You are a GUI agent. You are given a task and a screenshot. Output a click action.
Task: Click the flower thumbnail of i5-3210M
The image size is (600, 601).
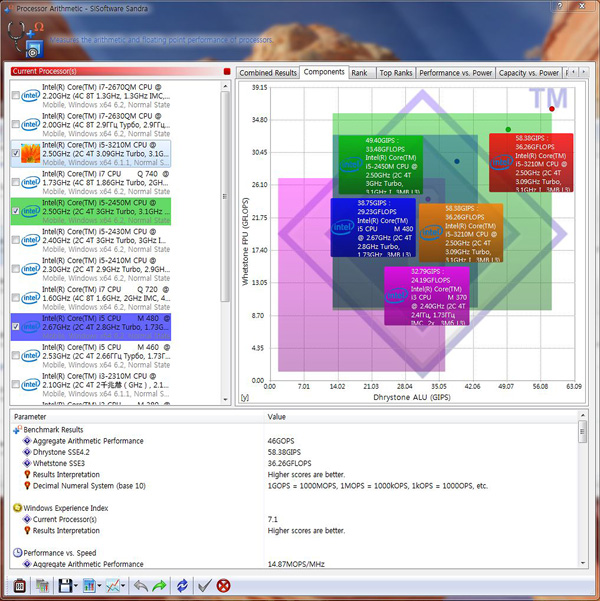31,153
